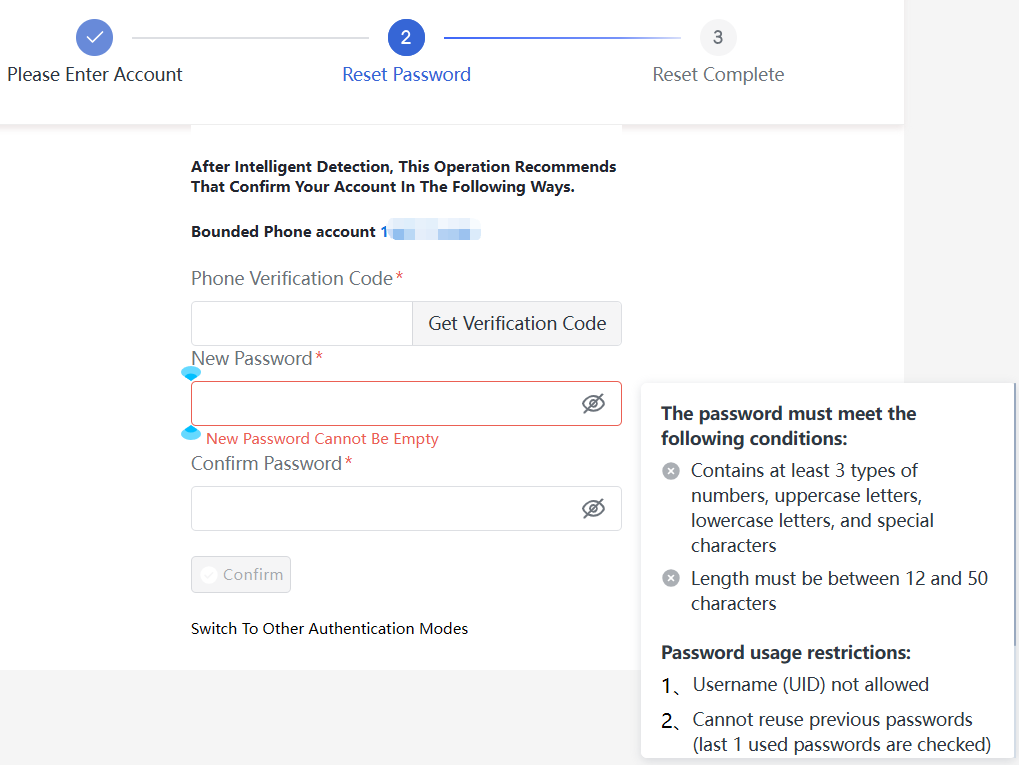Open Switch To Other Authentication Modes link
This screenshot has height=765, width=1019.
329,629
